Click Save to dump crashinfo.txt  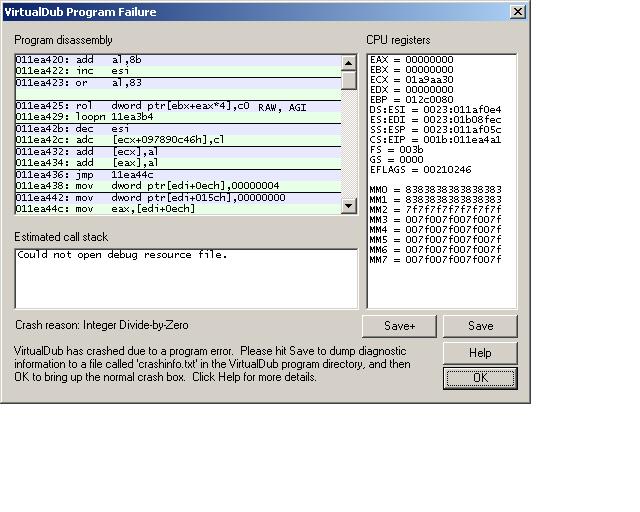point(480,326)
